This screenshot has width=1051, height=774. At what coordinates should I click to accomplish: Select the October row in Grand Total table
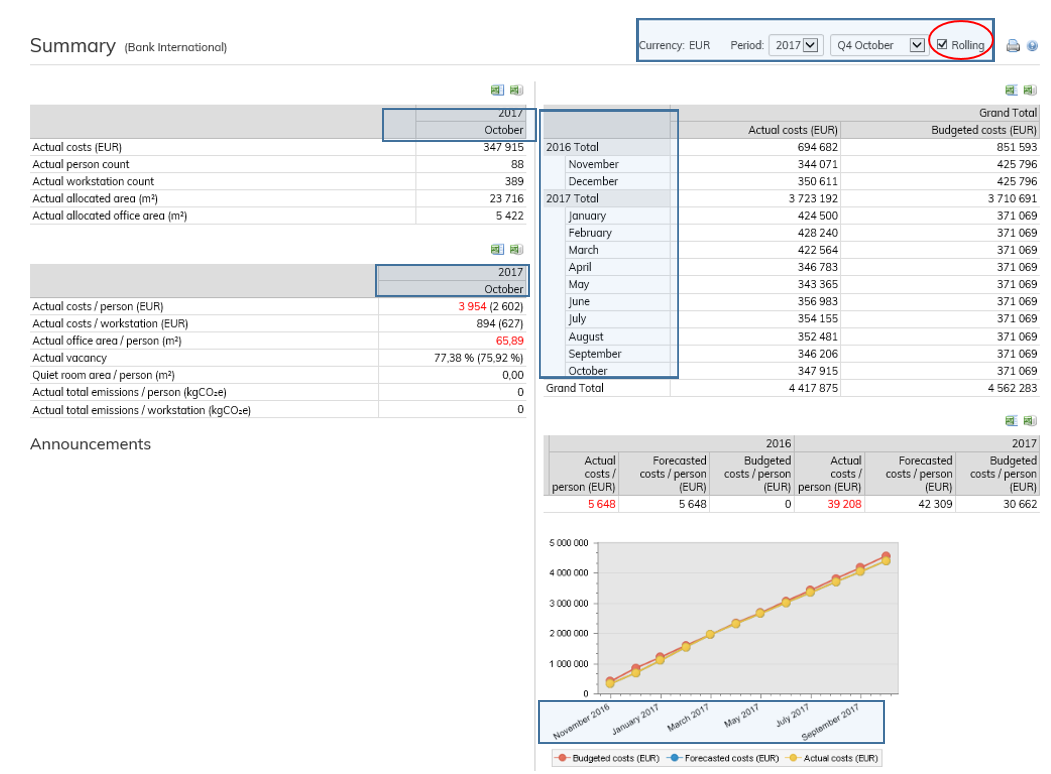[588, 371]
